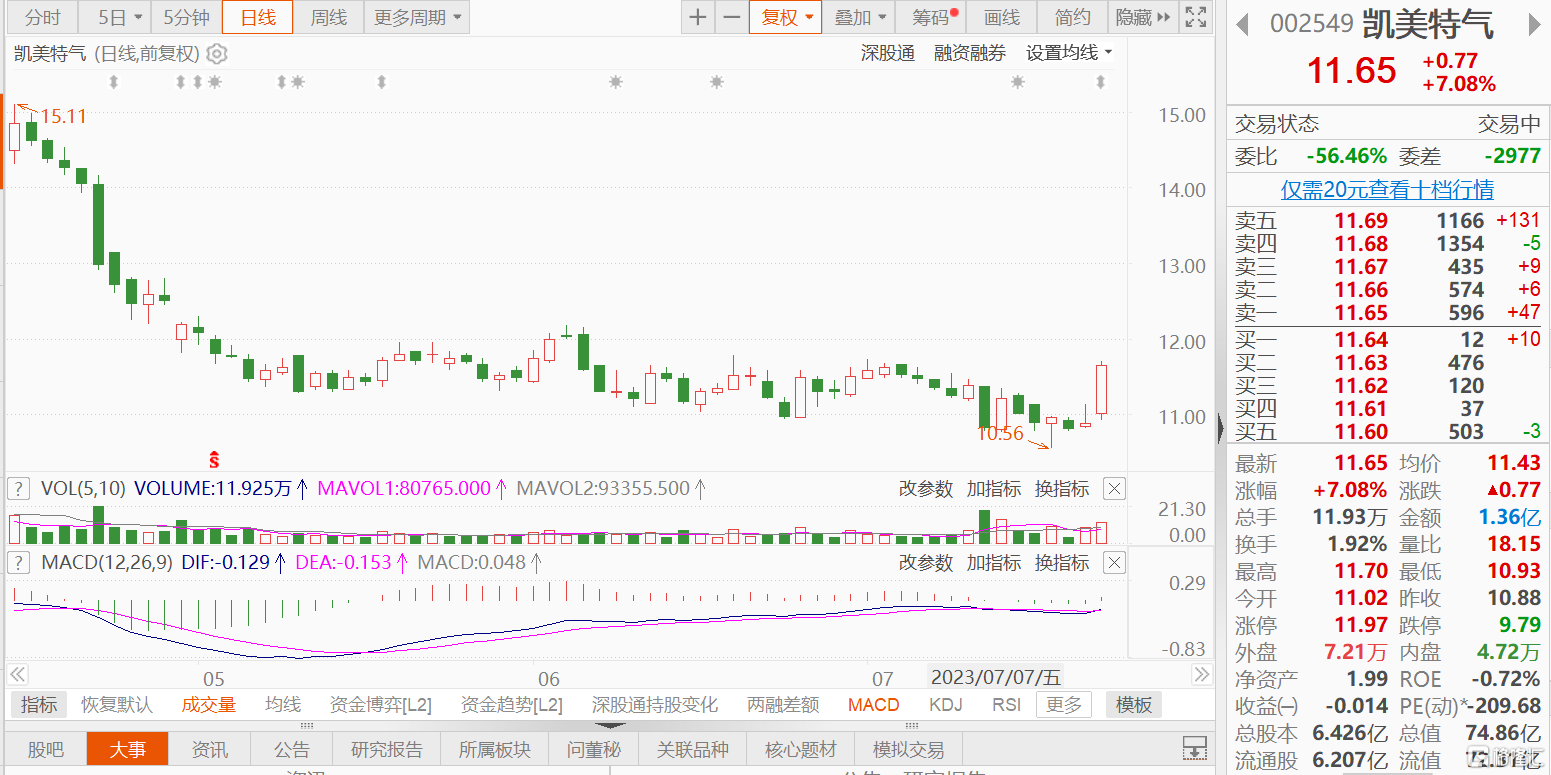Open the 研究报告 tab
The height and width of the screenshot is (775, 1551).
[x=387, y=749]
